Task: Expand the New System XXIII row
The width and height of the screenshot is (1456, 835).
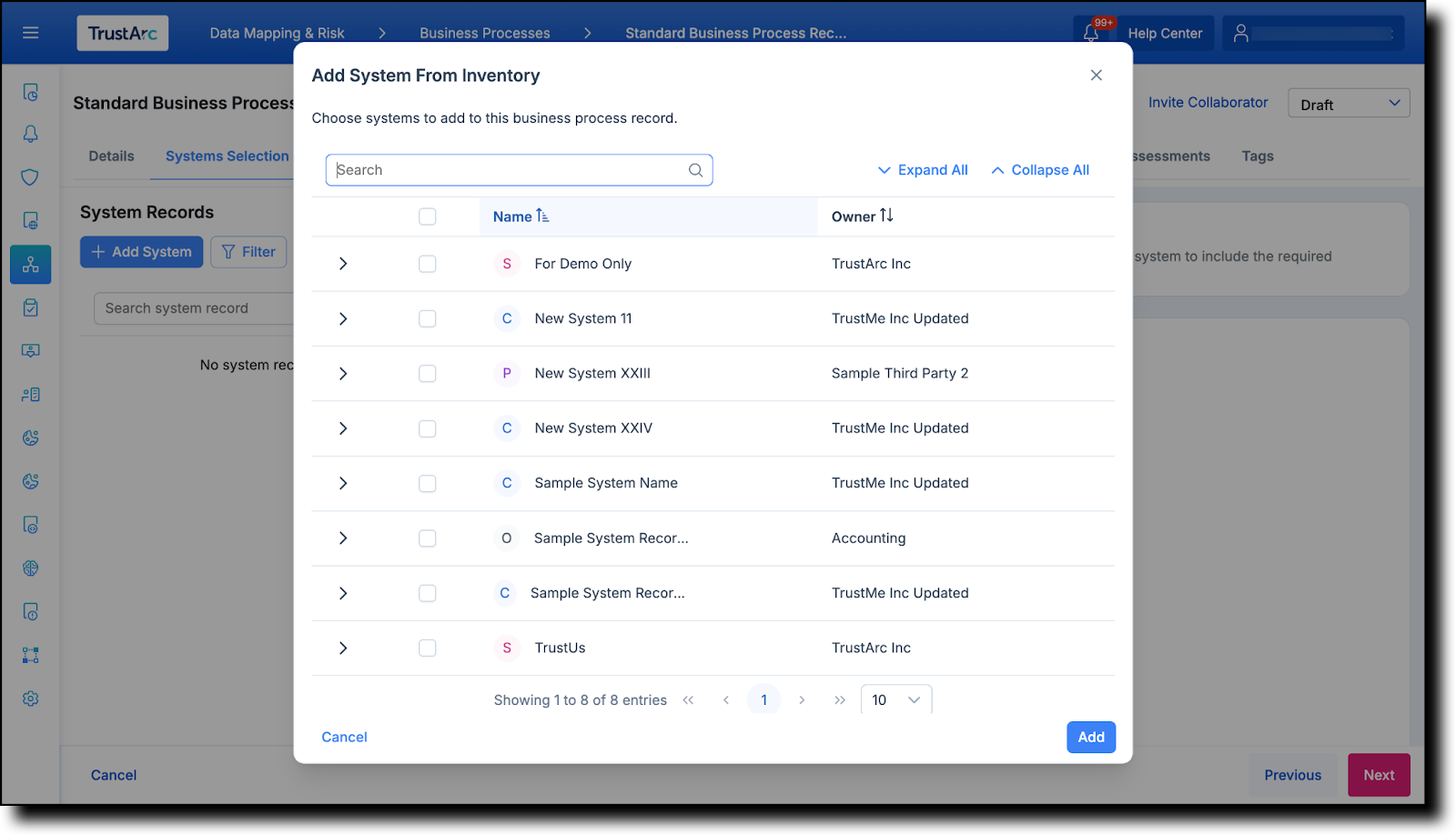Action: pos(343,373)
